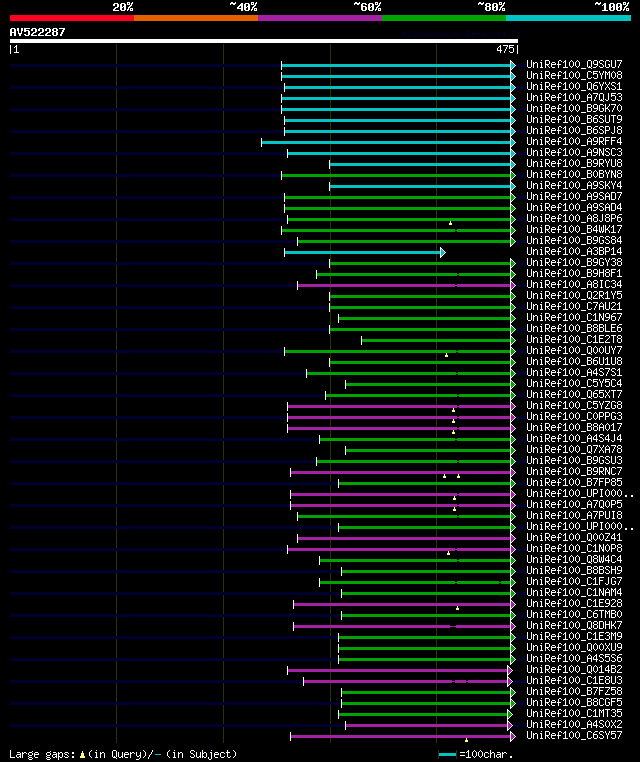The image size is (640, 762).
Task: Open hit UniRef100_A9RFF4
Action: tap(574, 141)
